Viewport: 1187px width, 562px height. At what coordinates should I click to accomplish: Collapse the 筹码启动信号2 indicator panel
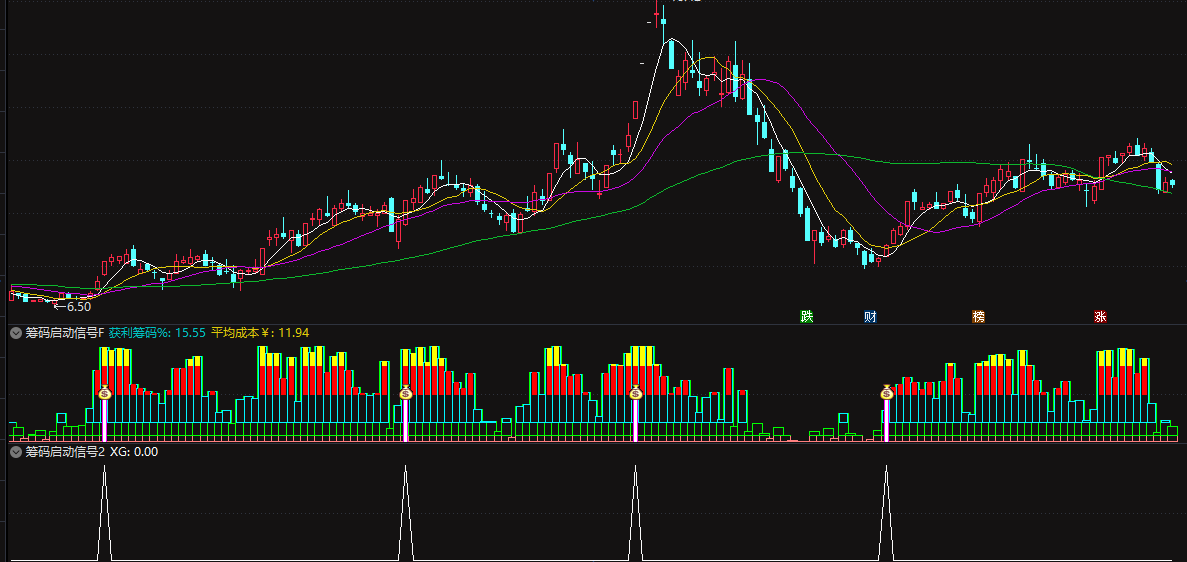pyautogui.click(x=15, y=452)
